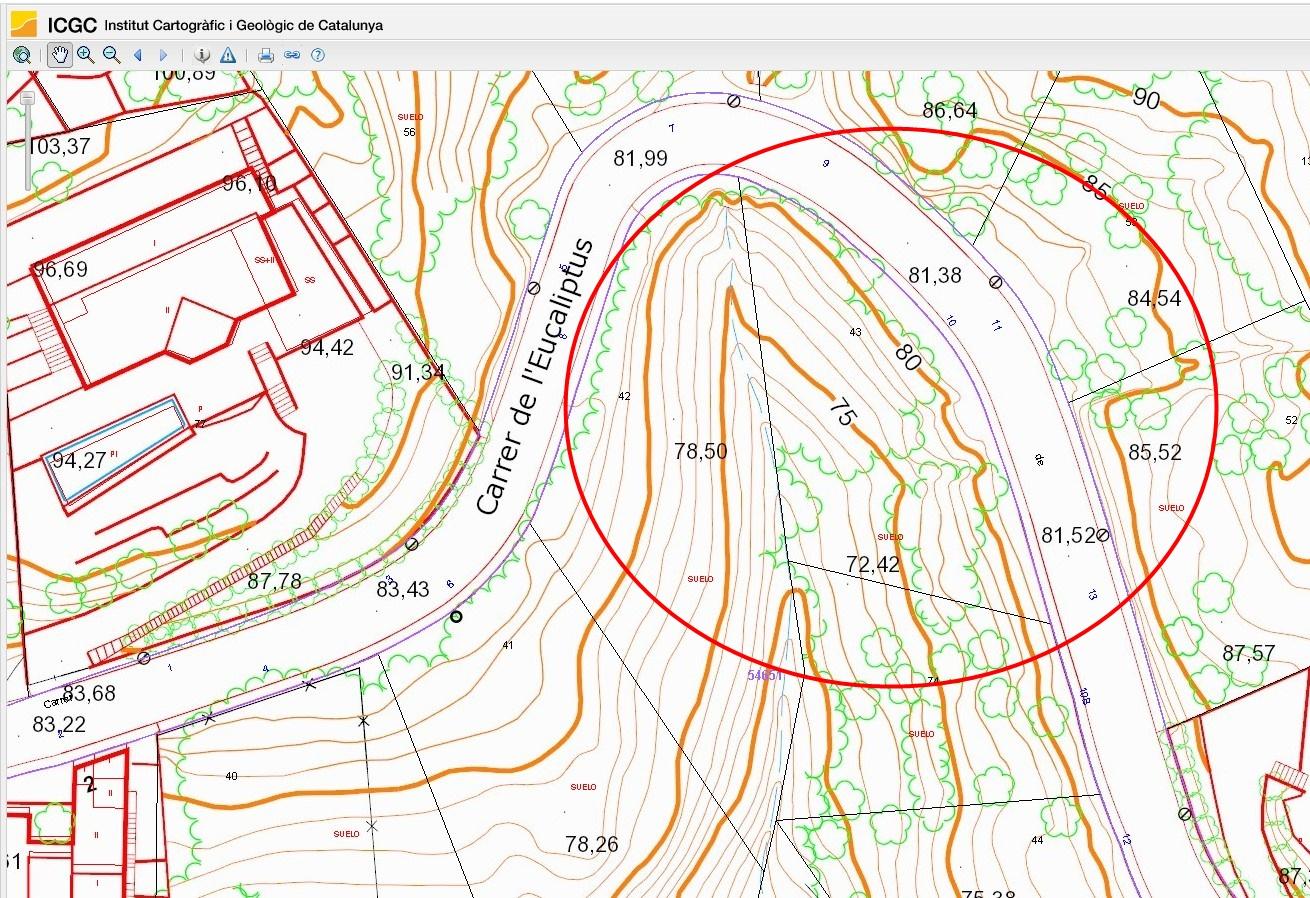Select the pan hand tool
Screen dimensions: 1310x898
[x=60, y=55]
